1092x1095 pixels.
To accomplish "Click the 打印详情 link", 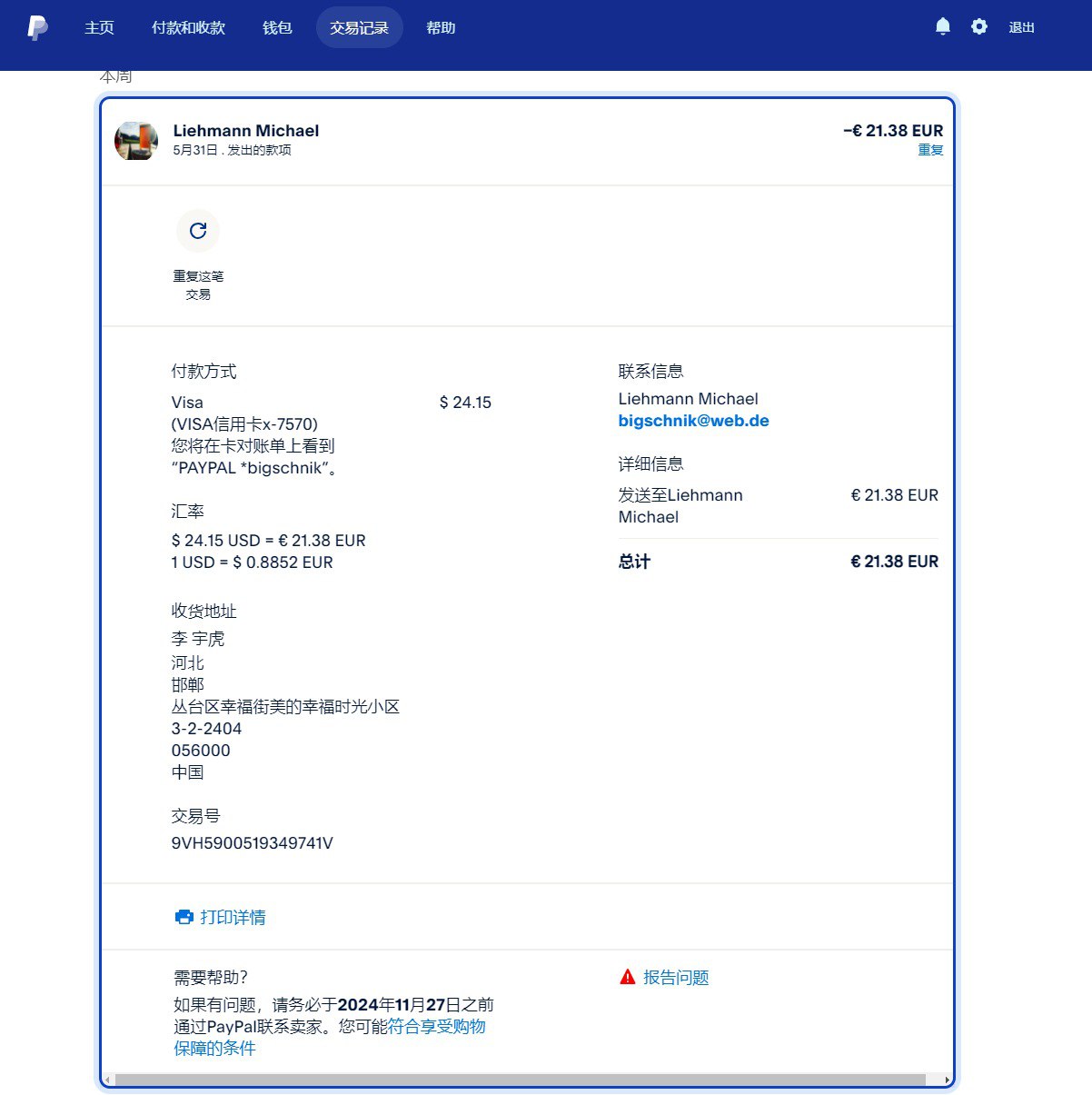I will pyautogui.click(x=233, y=917).
